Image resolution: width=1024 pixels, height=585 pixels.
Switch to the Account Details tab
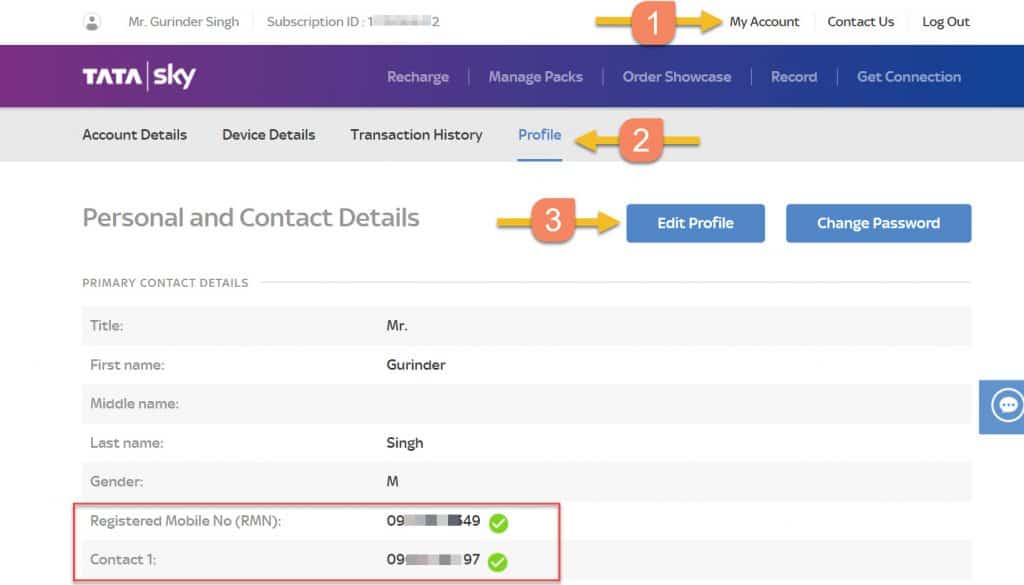tap(134, 134)
